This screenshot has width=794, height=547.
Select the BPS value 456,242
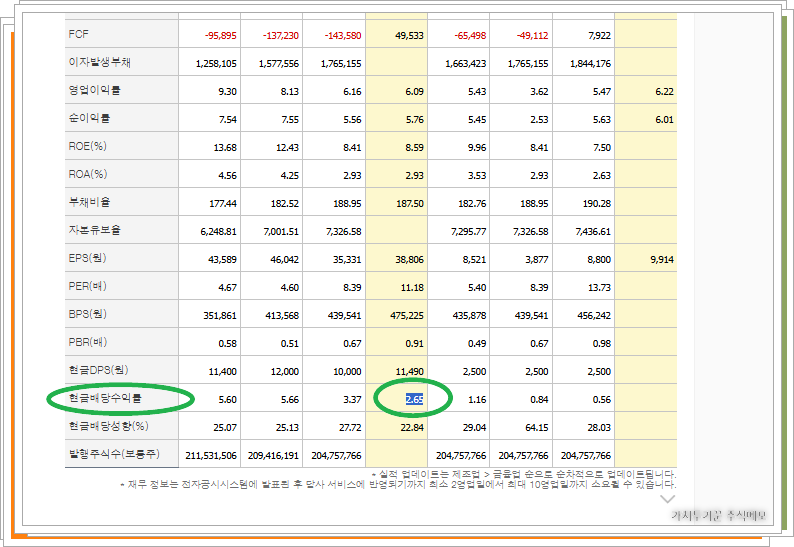(594, 316)
